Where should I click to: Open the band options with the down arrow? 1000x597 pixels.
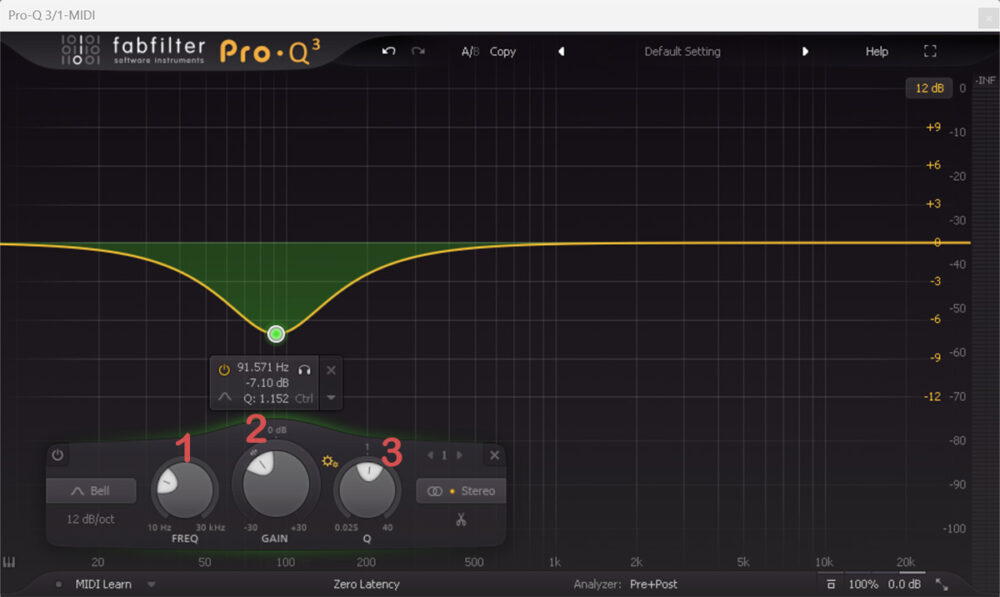(x=330, y=397)
